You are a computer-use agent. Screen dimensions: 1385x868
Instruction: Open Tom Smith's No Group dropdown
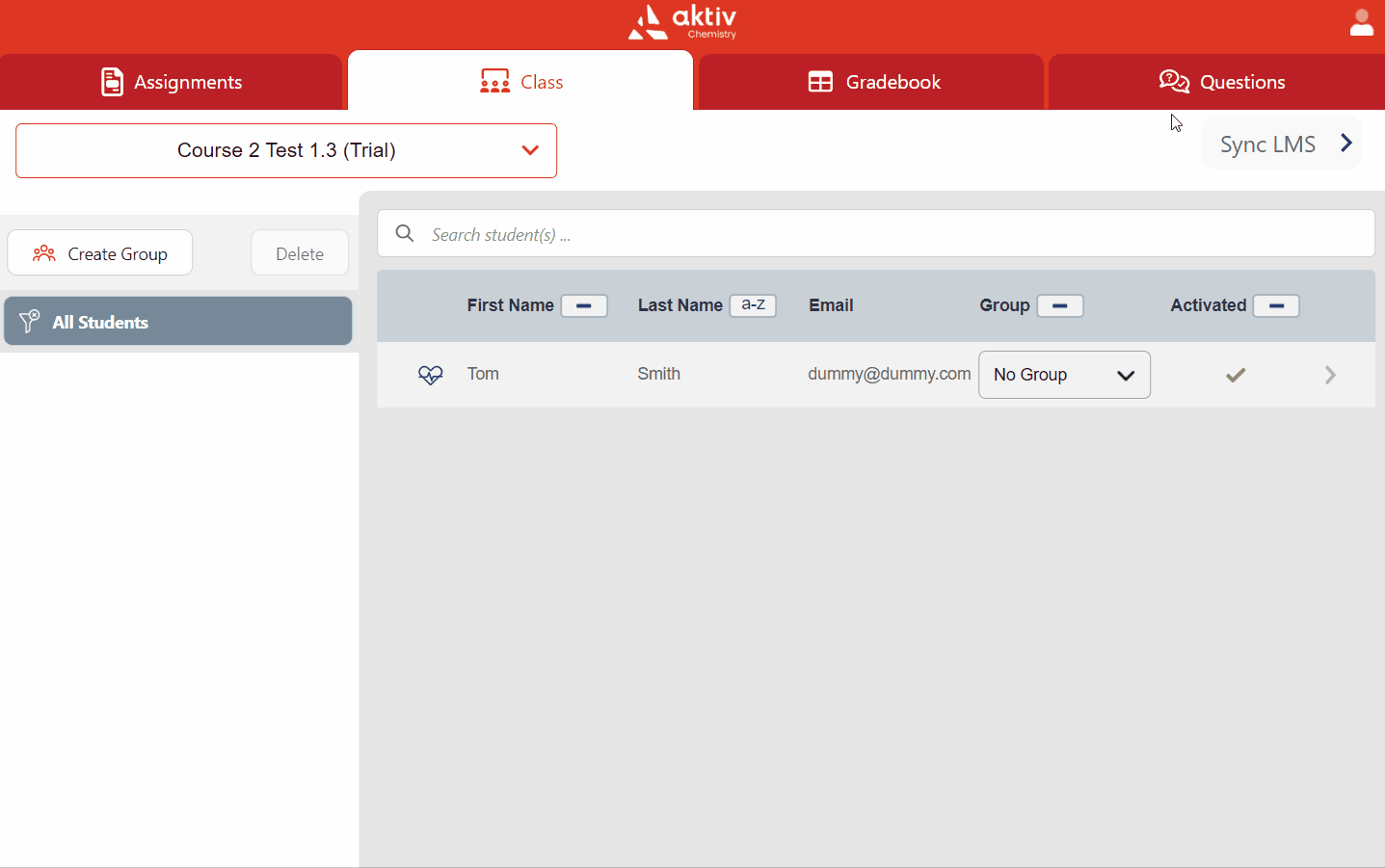[x=1064, y=375]
